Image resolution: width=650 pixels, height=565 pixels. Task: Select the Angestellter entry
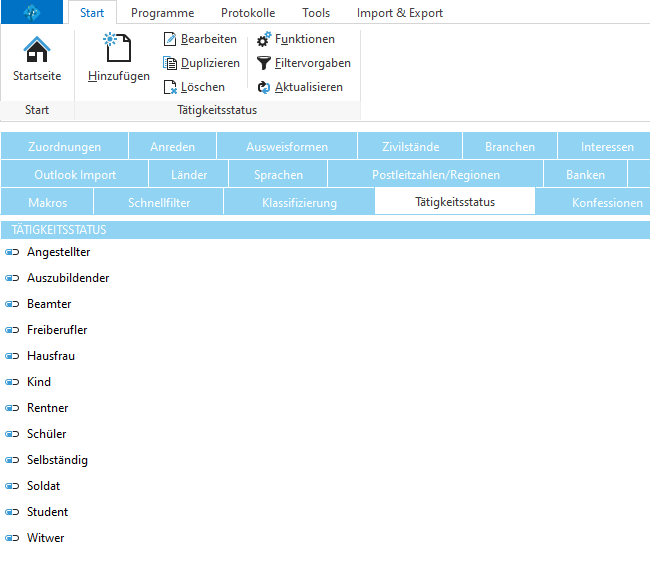click(58, 252)
